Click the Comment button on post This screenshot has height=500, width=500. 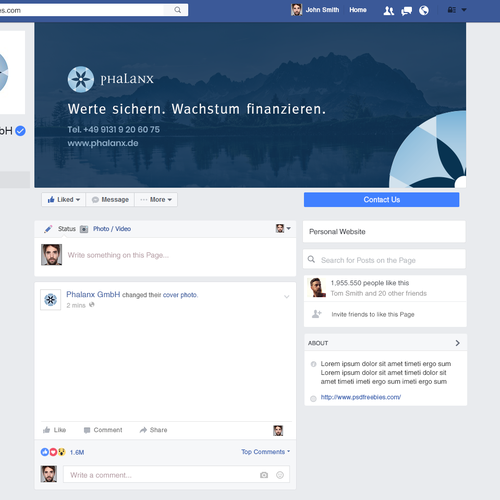[103, 430]
